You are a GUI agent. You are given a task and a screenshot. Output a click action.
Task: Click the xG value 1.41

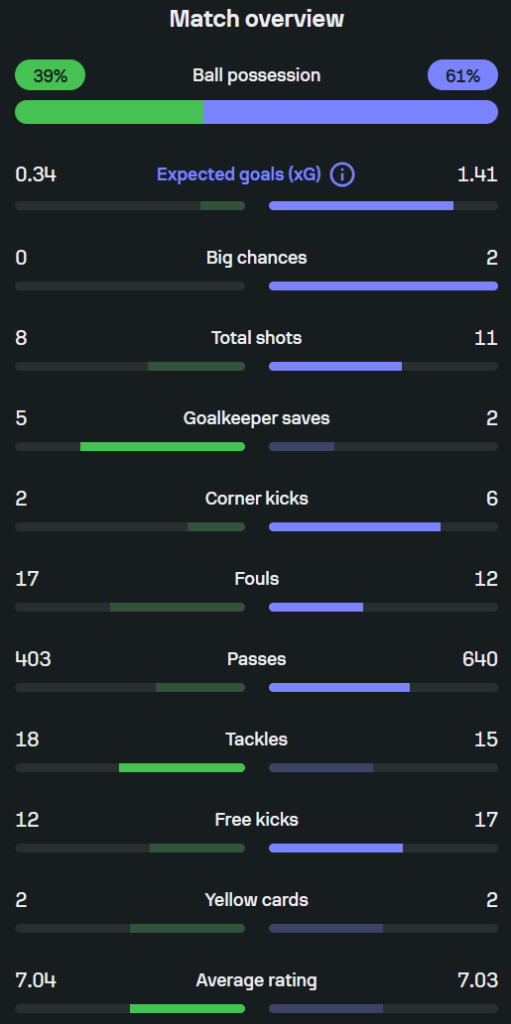478,175
